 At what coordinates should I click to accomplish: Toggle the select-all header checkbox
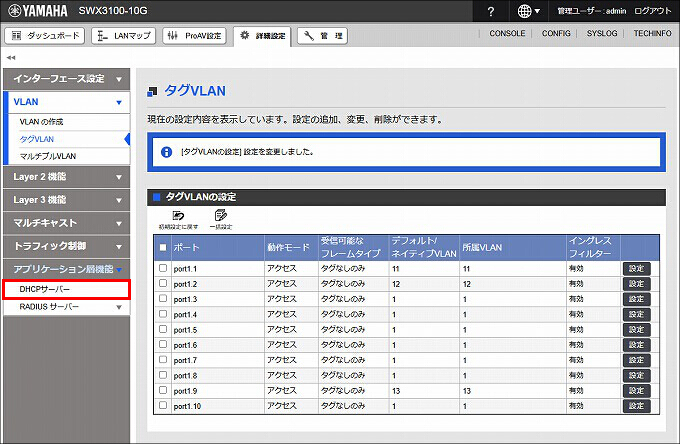point(163,247)
